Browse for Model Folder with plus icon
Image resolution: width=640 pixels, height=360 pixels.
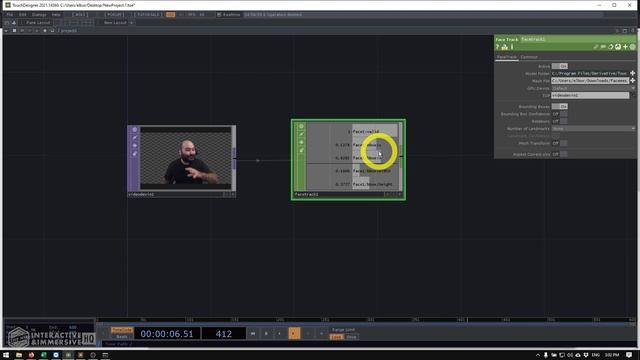pos(633,73)
